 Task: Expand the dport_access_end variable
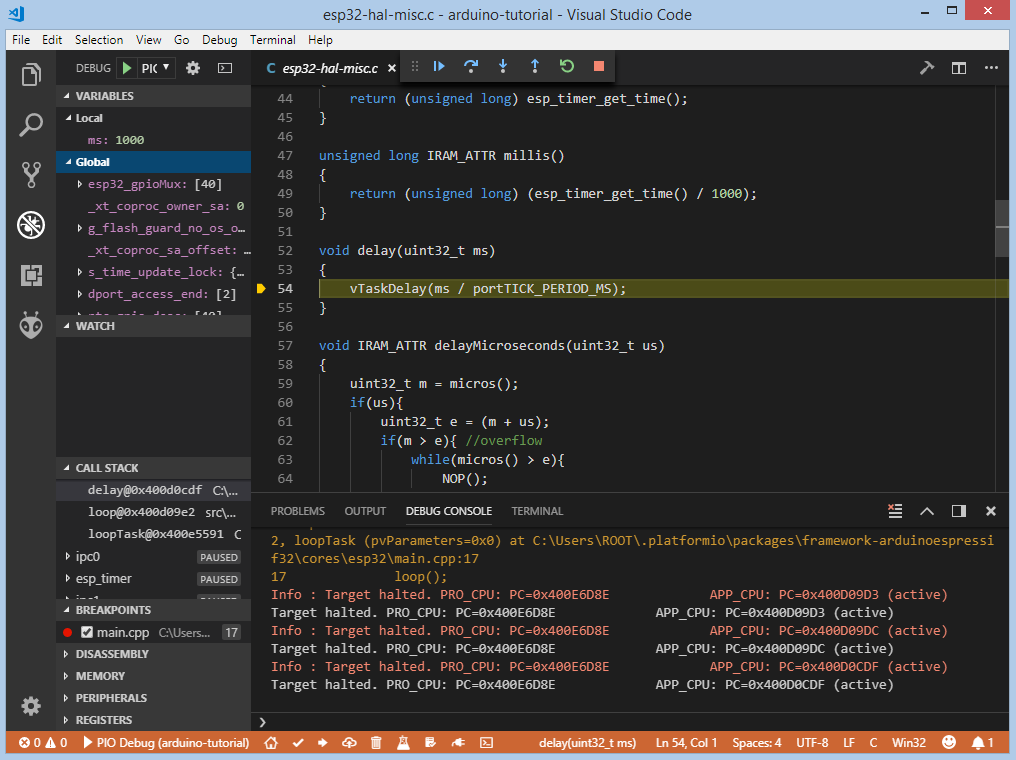(x=79, y=294)
